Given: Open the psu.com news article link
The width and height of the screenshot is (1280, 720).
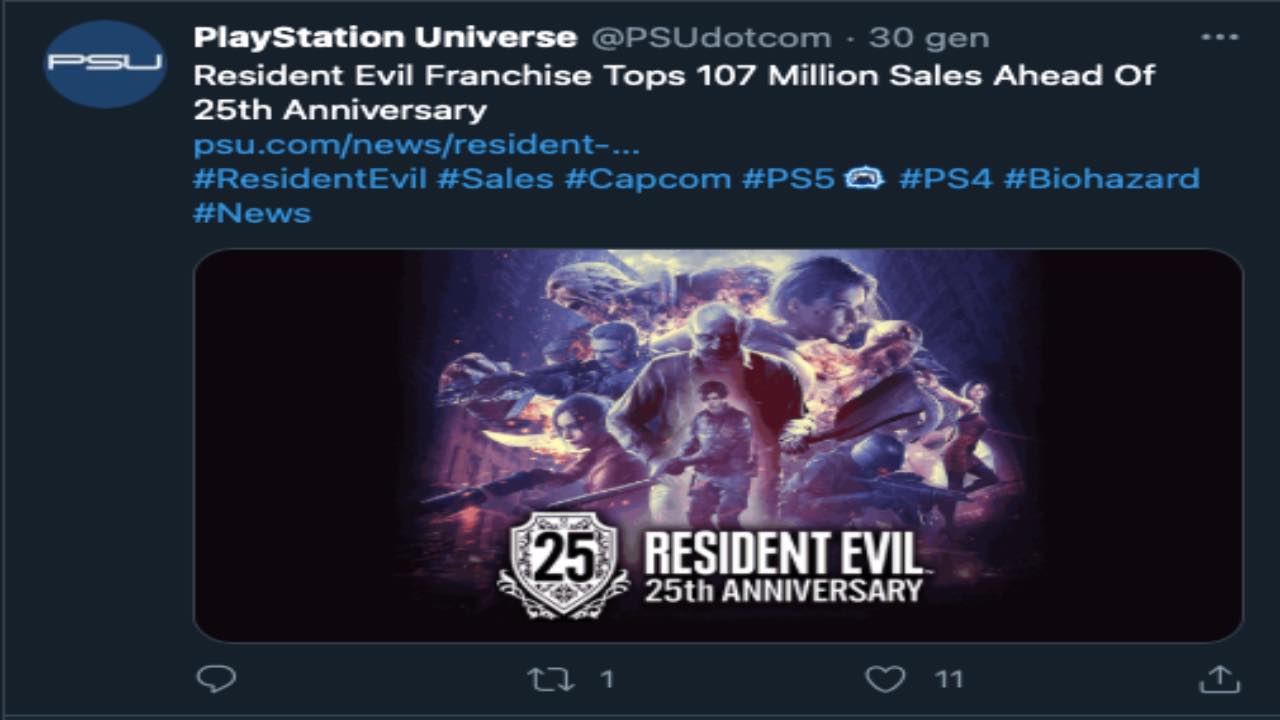Looking at the screenshot, I should point(416,144).
